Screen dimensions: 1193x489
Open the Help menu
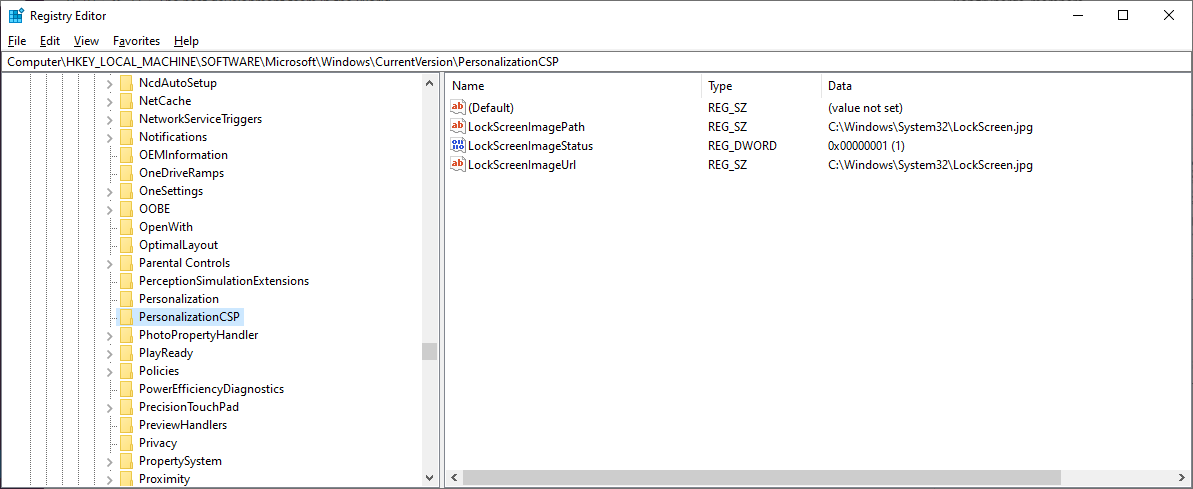pyautogui.click(x=186, y=41)
